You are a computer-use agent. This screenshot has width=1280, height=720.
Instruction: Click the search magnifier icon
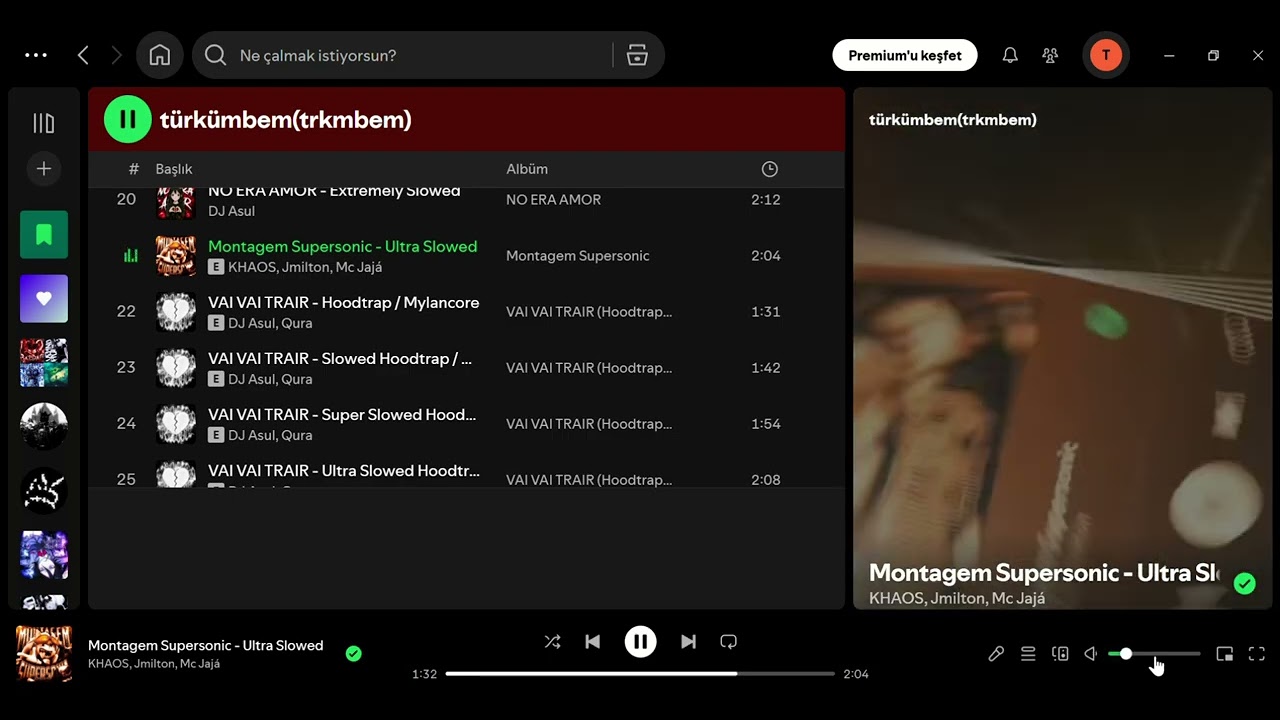click(215, 56)
